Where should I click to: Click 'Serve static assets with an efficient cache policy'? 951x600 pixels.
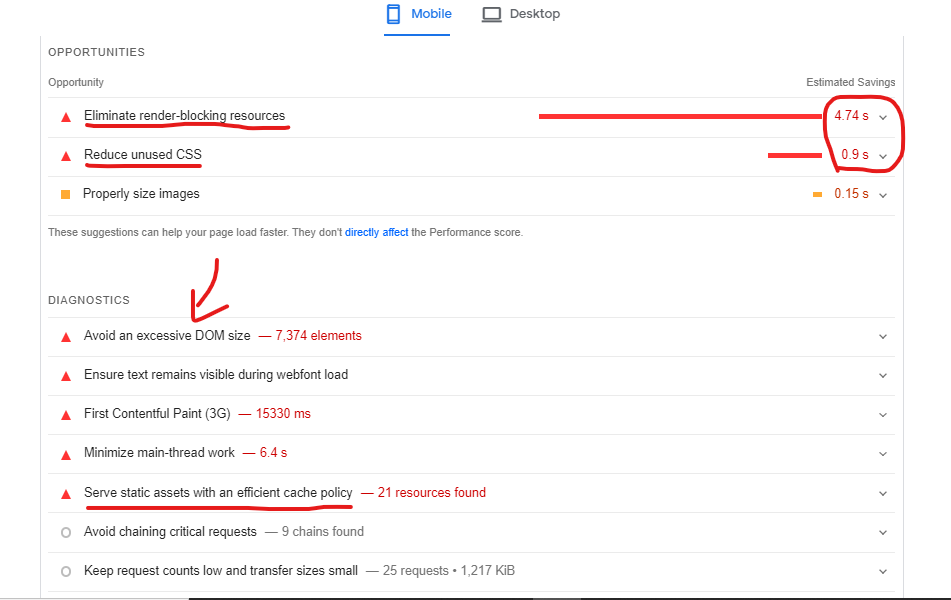click(x=218, y=492)
